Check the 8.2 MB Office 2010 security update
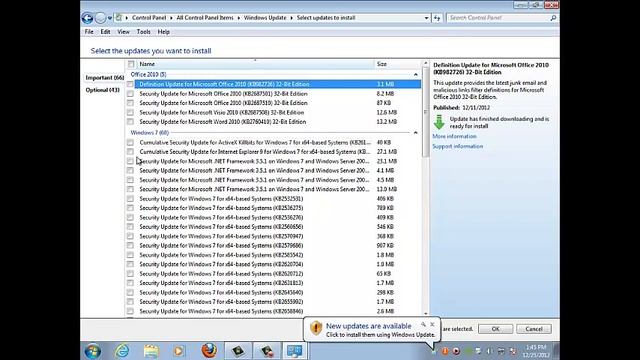 pos(130,93)
